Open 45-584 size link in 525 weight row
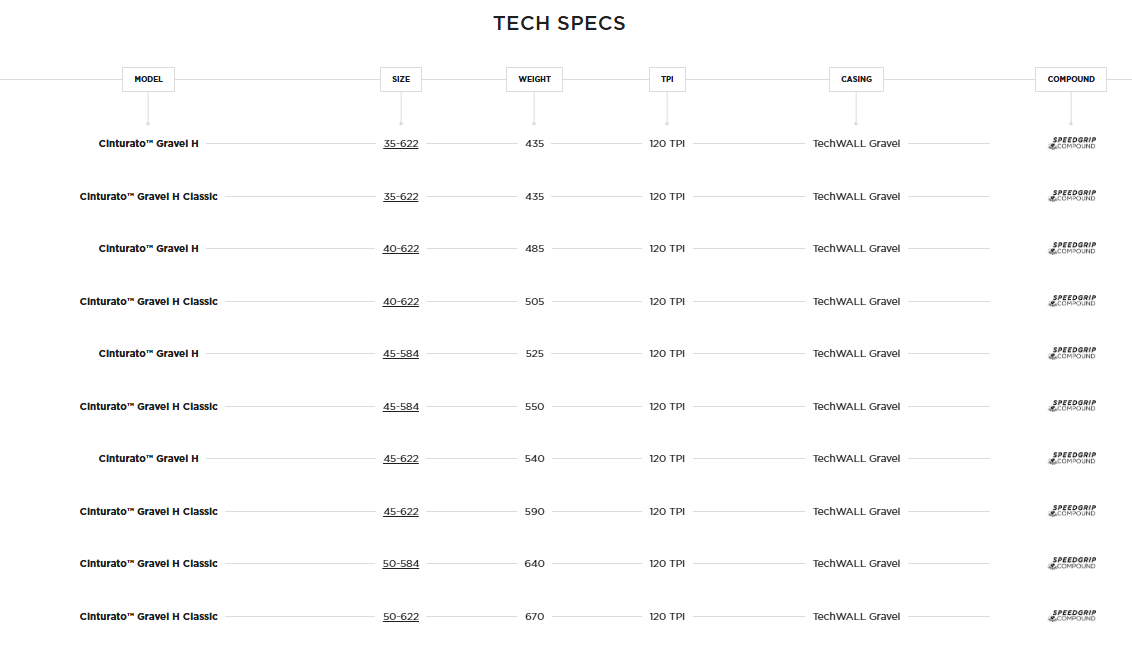Viewport: 1132px width, 657px height. pos(401,354)
